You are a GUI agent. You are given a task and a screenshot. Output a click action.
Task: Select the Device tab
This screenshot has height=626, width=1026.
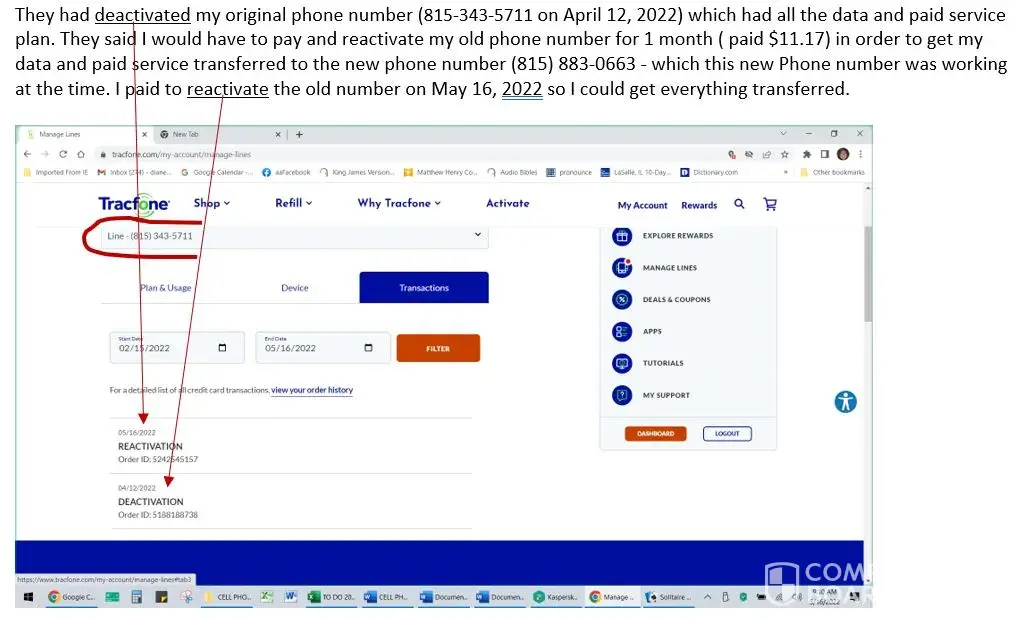[x=294, y=288]
